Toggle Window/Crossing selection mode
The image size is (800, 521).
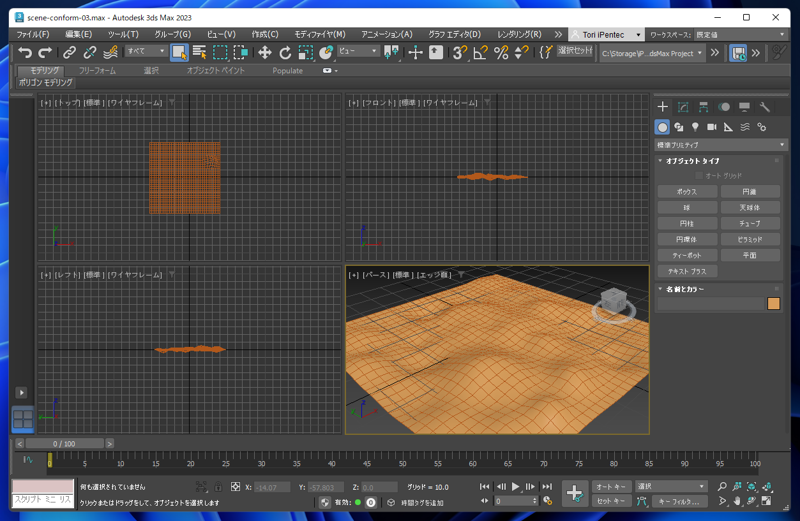[240, 52]
